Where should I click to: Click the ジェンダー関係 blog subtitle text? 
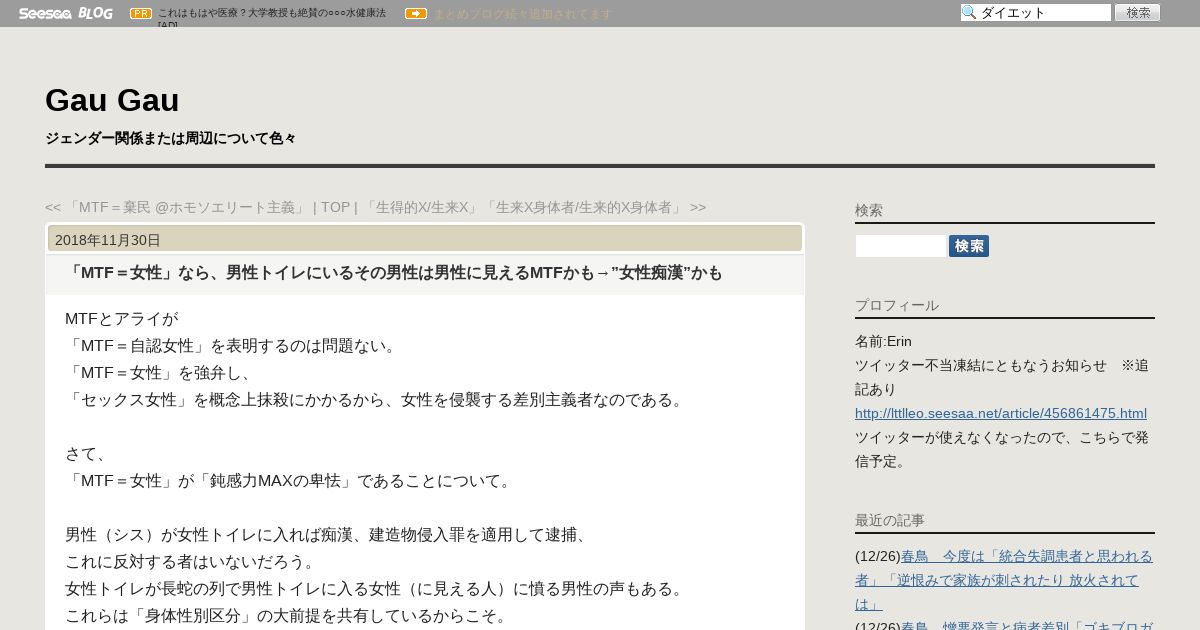[x=170, y=138]
